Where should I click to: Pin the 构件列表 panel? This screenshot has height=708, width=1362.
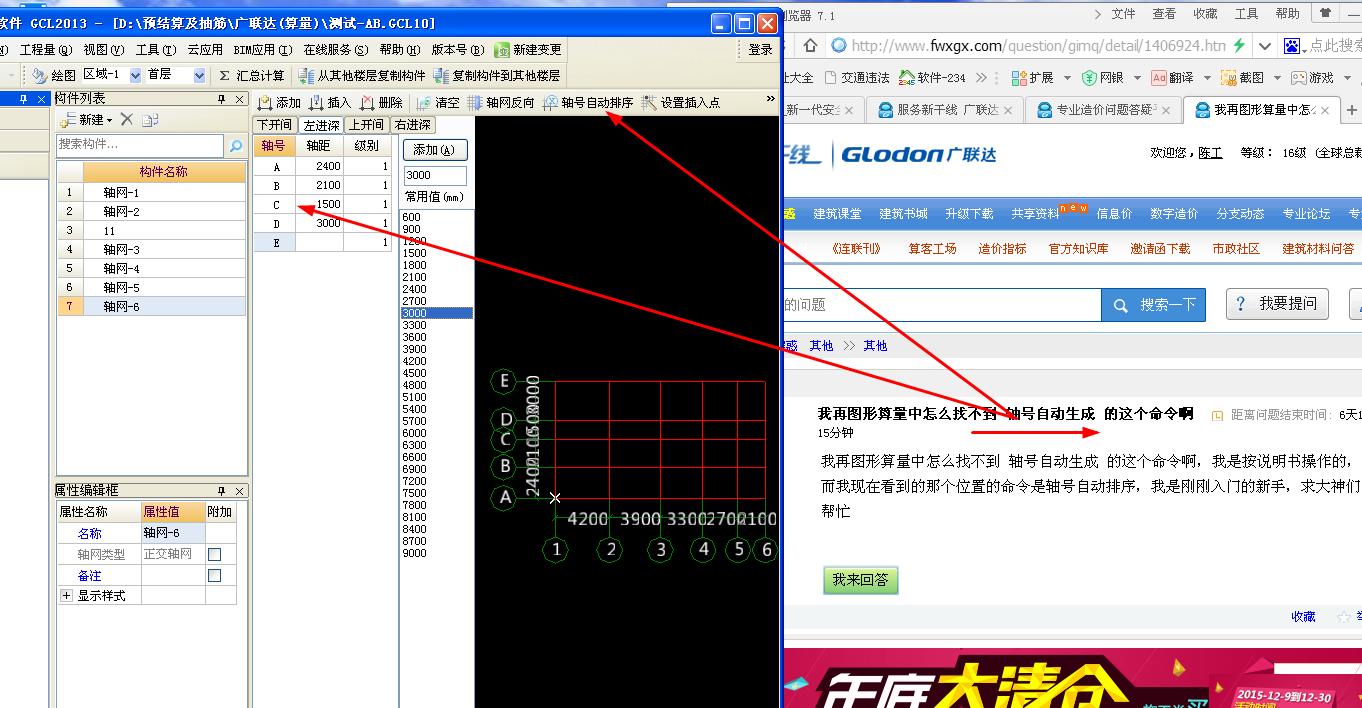222,99
